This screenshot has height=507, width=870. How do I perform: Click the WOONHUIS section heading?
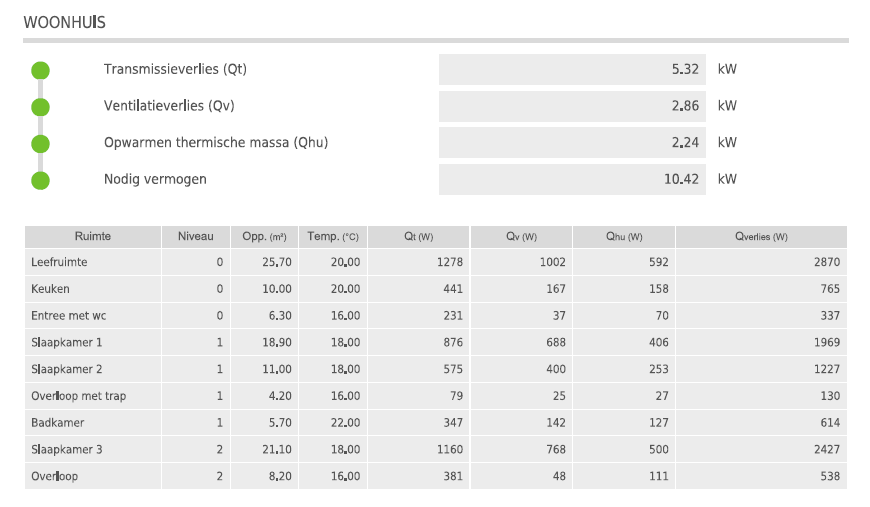coord(64,22)
